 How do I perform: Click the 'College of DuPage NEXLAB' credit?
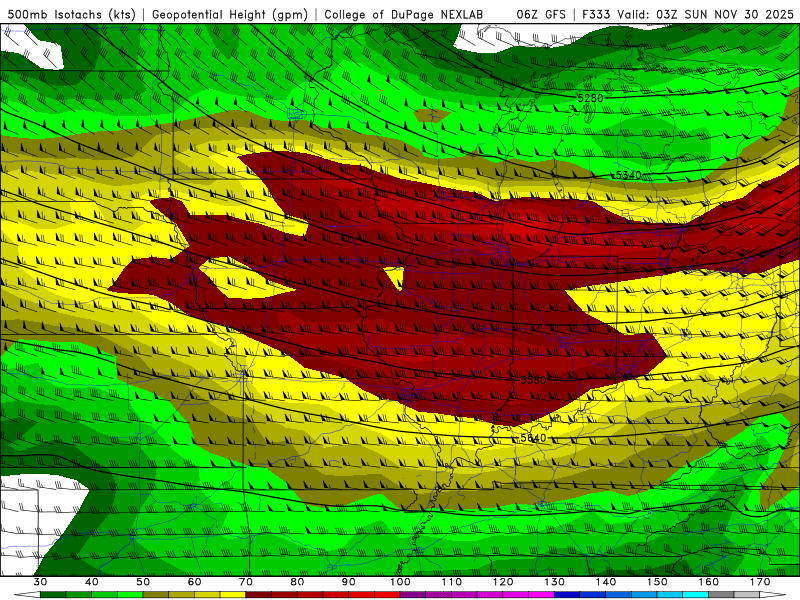point(404,14)
